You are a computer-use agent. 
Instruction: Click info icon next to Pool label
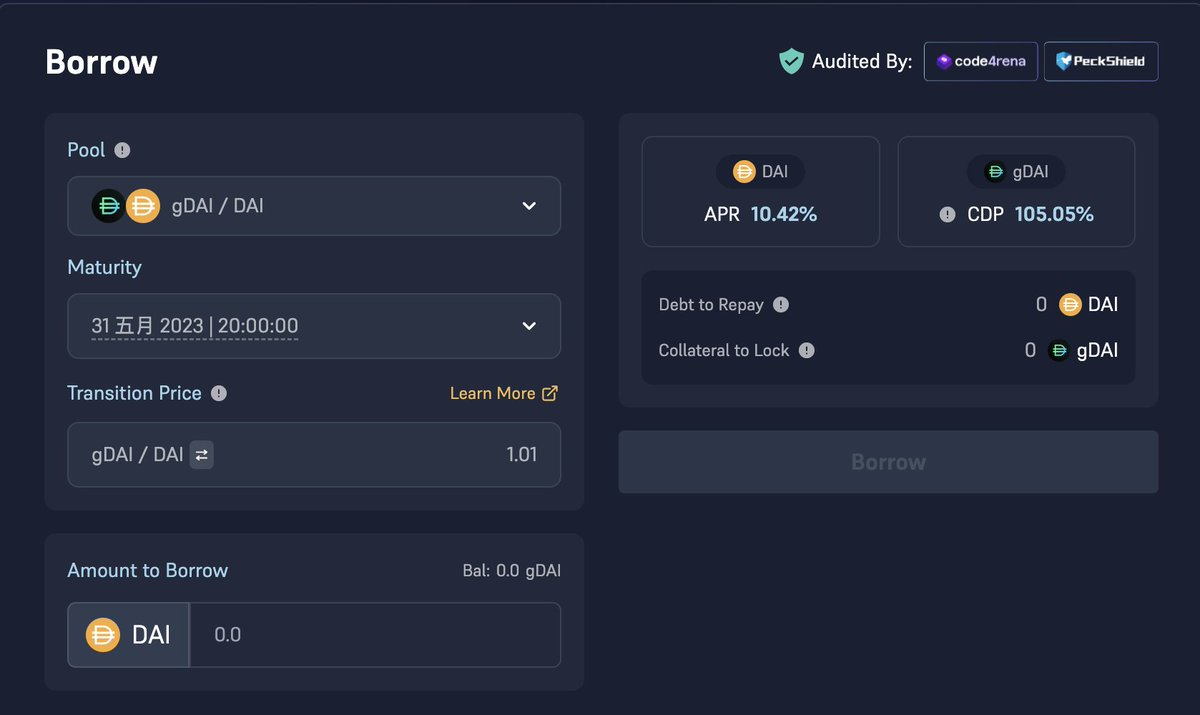pos(122,150)
